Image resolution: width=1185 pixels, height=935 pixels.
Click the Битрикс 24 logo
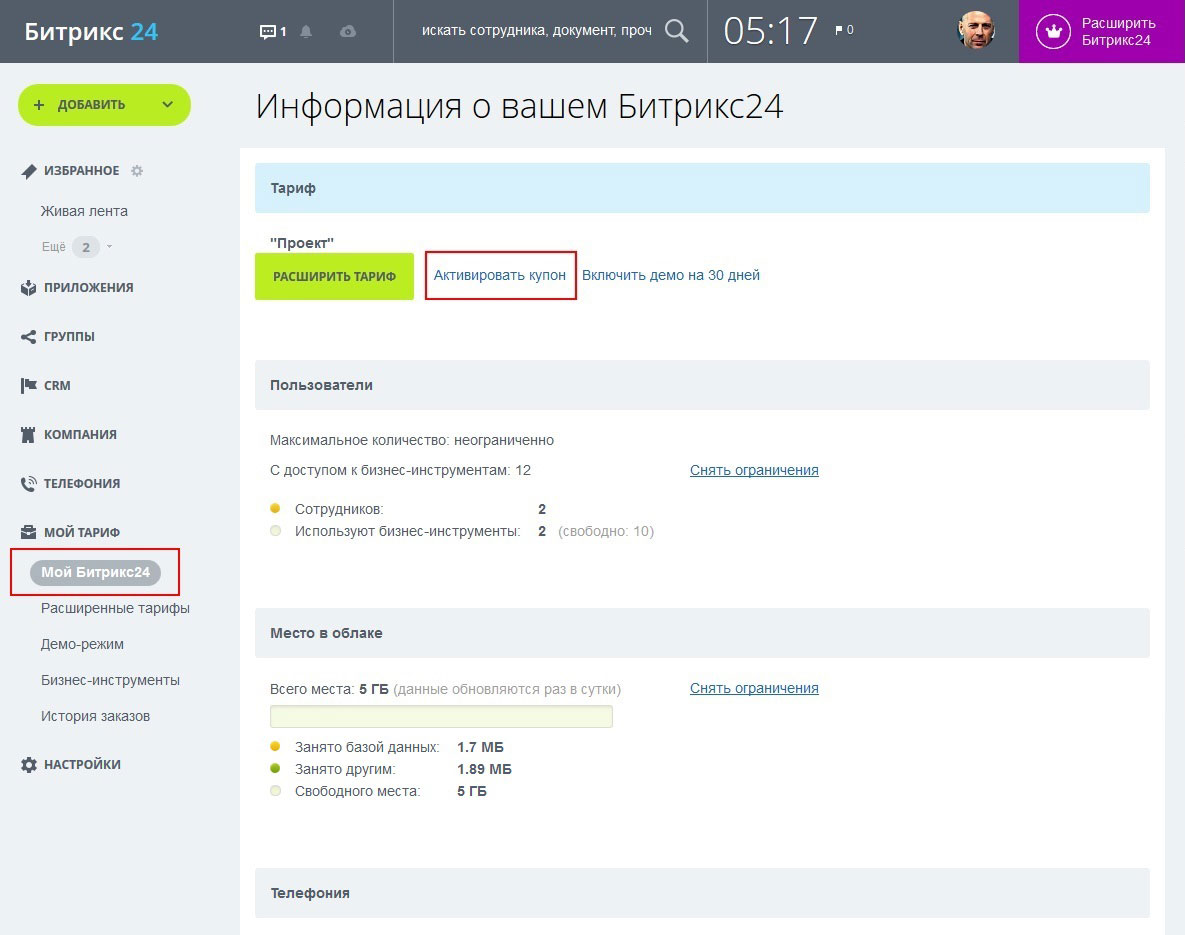coord(91,32)
